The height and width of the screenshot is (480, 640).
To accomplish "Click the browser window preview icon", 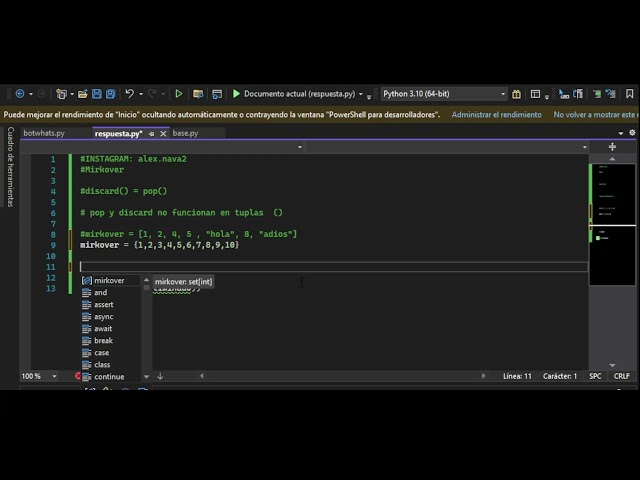I will (x=217, y=94).
